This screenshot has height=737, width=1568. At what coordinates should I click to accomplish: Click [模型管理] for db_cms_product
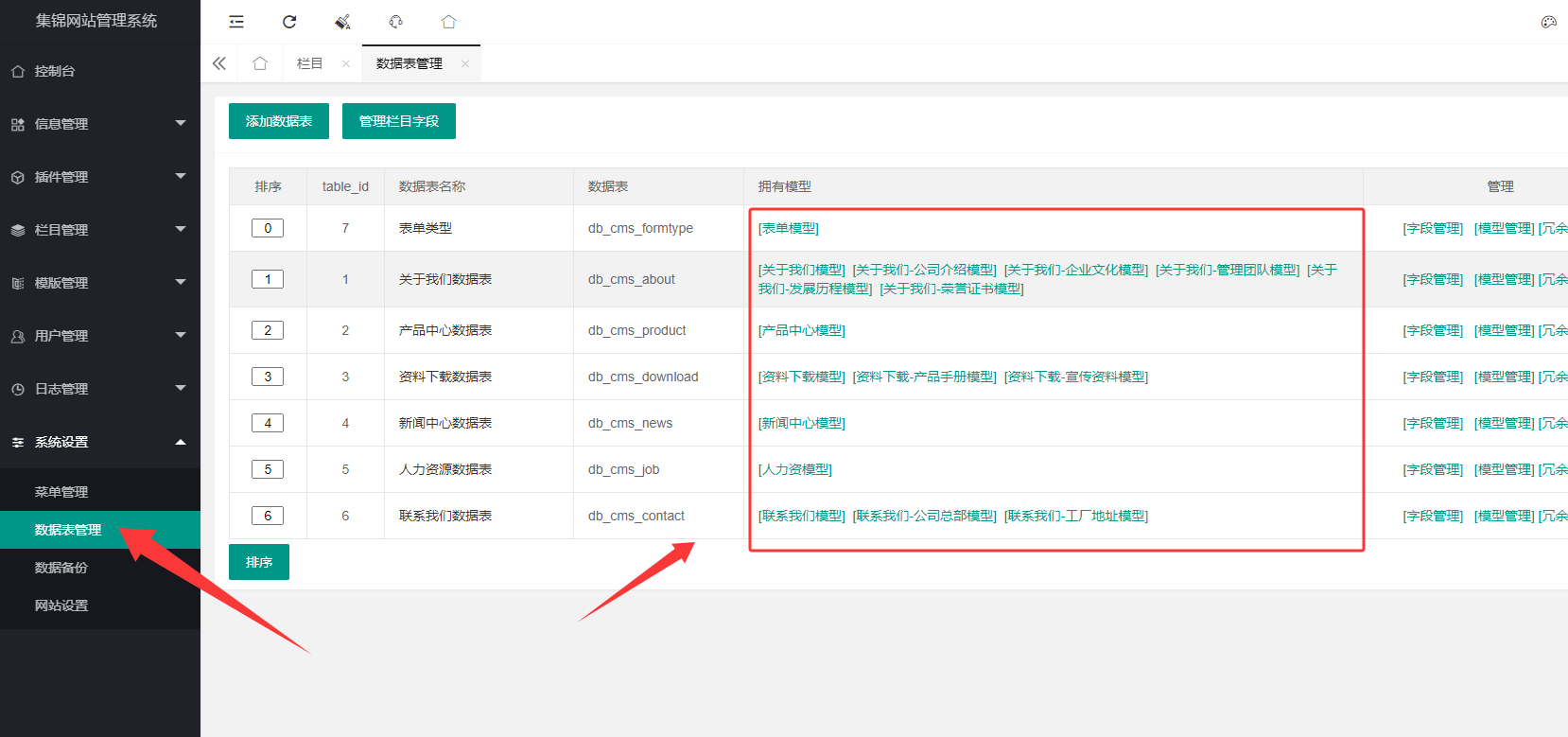pyautogui.click(x=1504, y=330)
